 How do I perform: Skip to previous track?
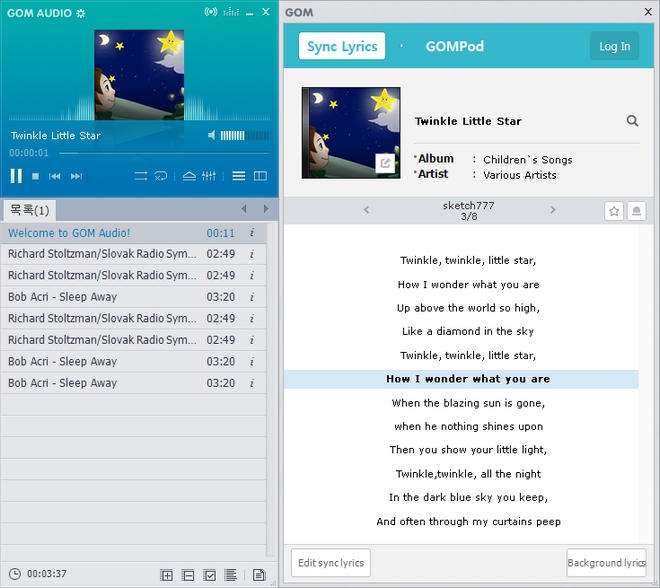(54, 176)
